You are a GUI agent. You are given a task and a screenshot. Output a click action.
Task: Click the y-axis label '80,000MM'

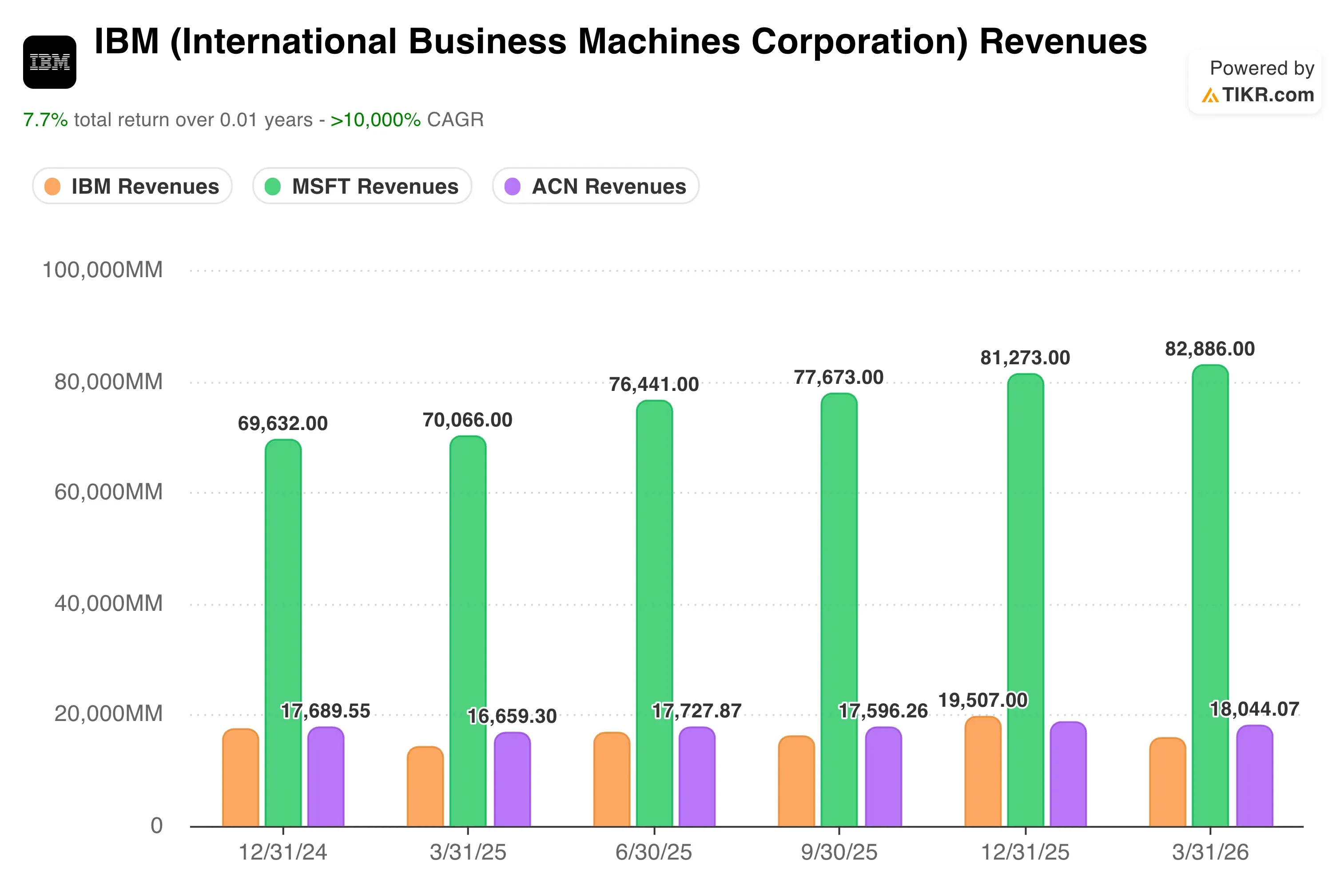(108, 382)
